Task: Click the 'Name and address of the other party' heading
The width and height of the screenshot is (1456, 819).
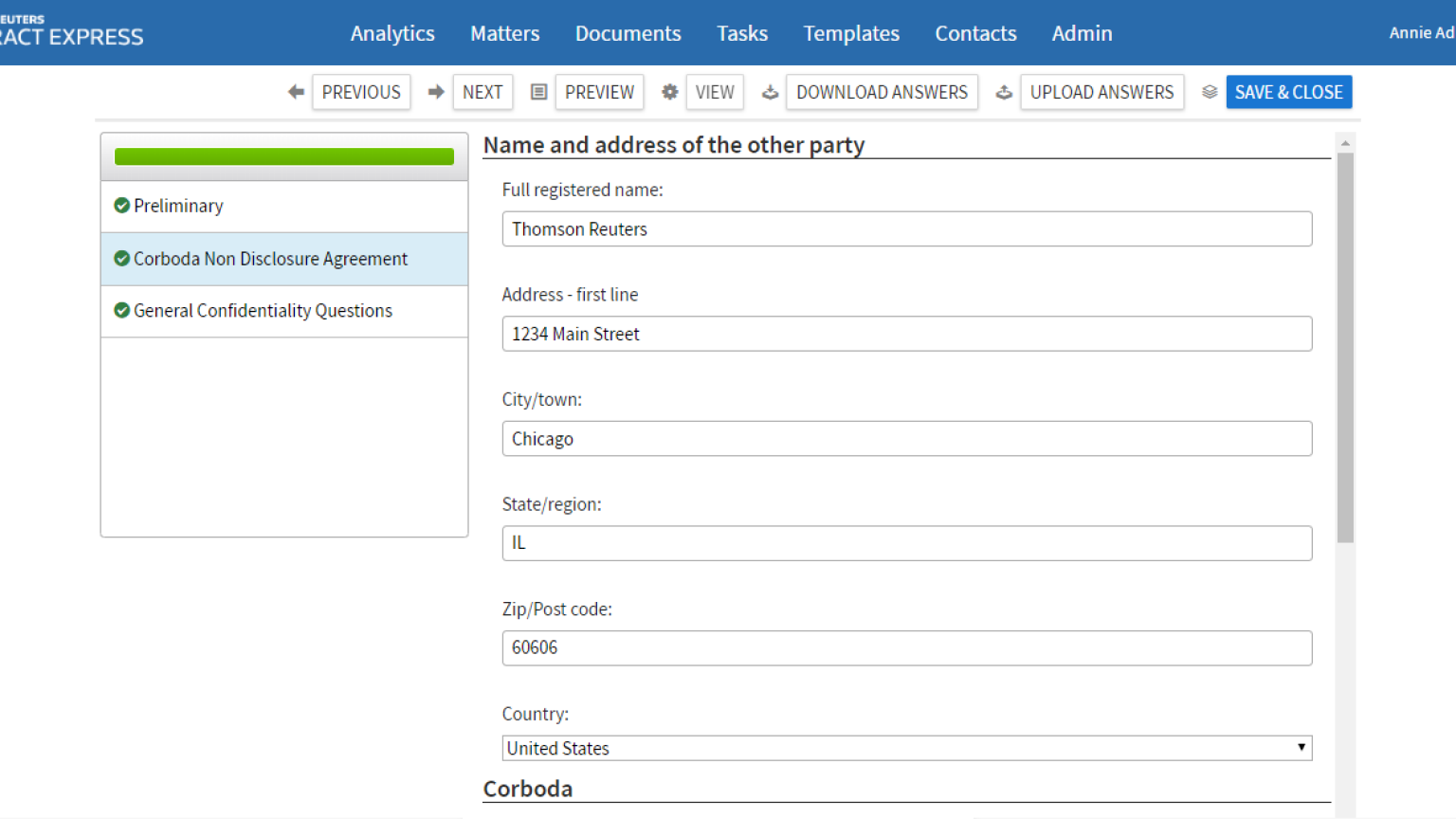Action: pos(674,145)
